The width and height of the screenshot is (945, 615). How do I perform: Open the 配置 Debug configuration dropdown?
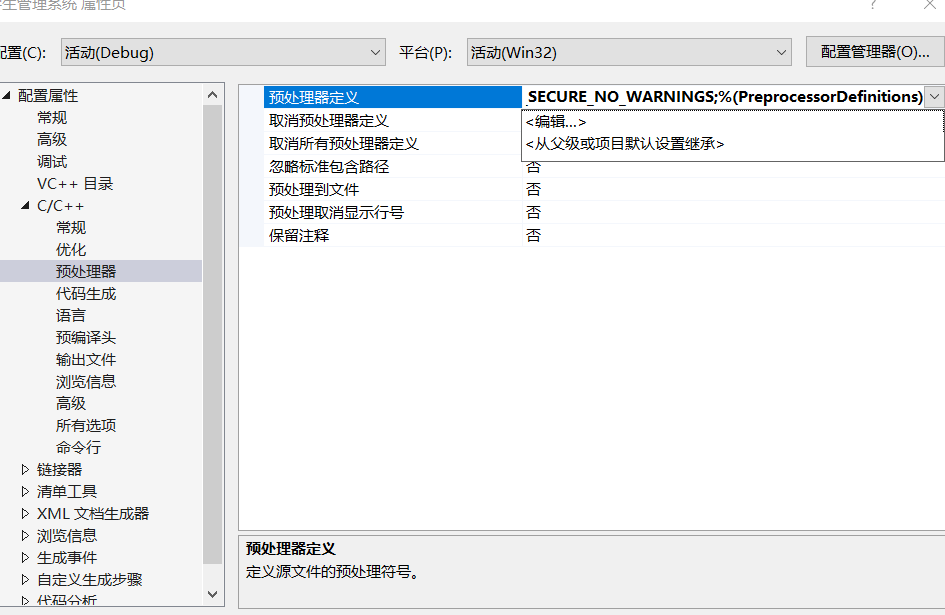223,52
